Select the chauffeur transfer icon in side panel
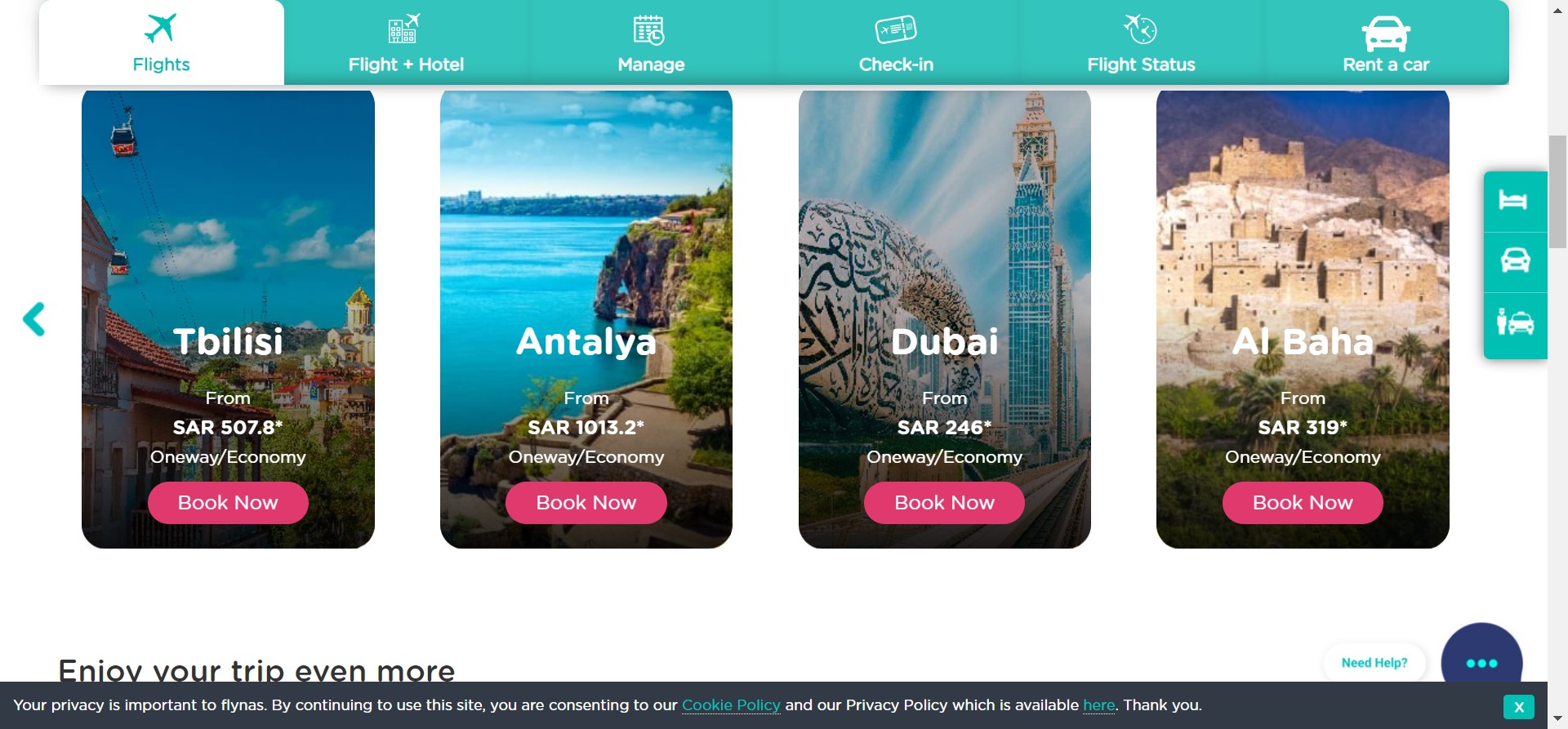The width and height of the screenshot is (1568, 729). pyautogui.click(x=1515, y=322)
